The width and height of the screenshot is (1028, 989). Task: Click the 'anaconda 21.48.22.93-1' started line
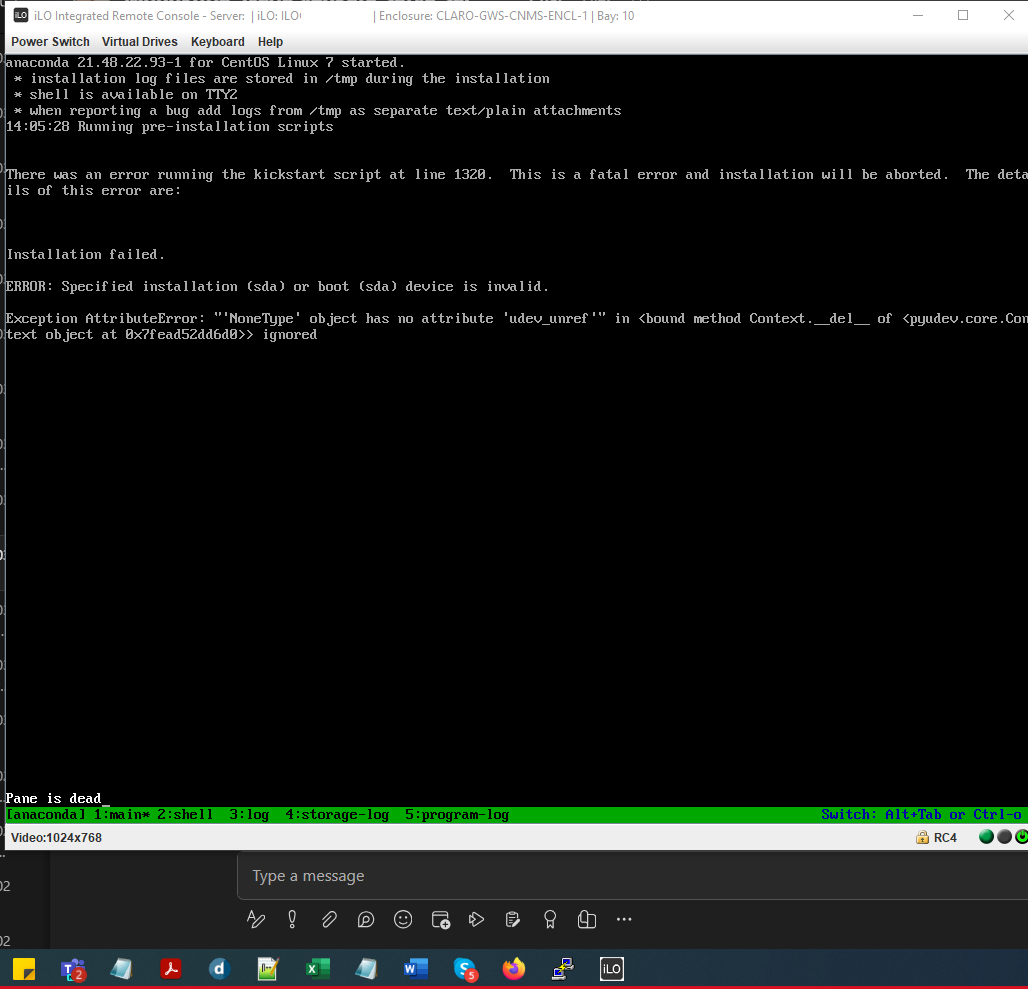coord(205,62)
